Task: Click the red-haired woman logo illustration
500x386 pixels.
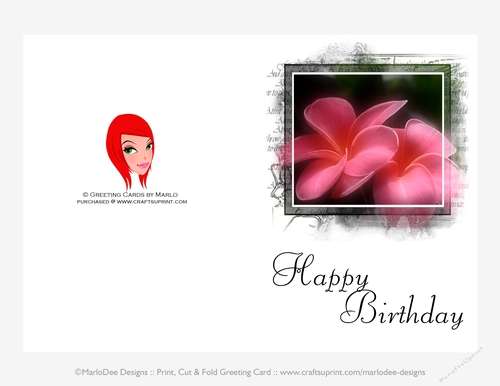Action: pos(130,152)
